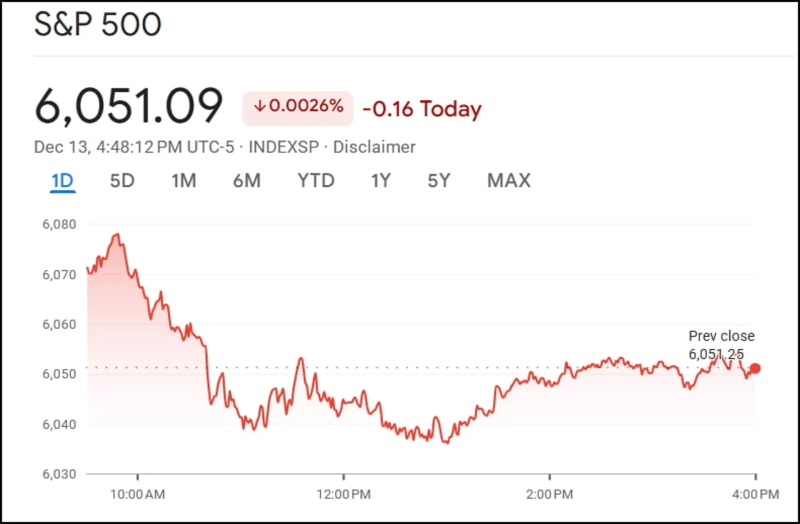Click the down arrow percentage badge
This screenshot has height=524, width=800.
(298, 107)
